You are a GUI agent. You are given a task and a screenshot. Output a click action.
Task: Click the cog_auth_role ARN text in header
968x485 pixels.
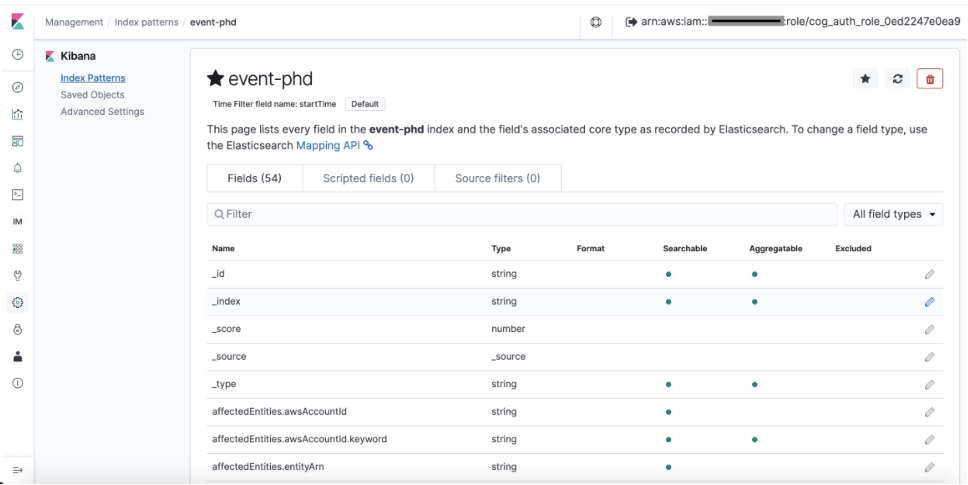[x=801, y=22]
